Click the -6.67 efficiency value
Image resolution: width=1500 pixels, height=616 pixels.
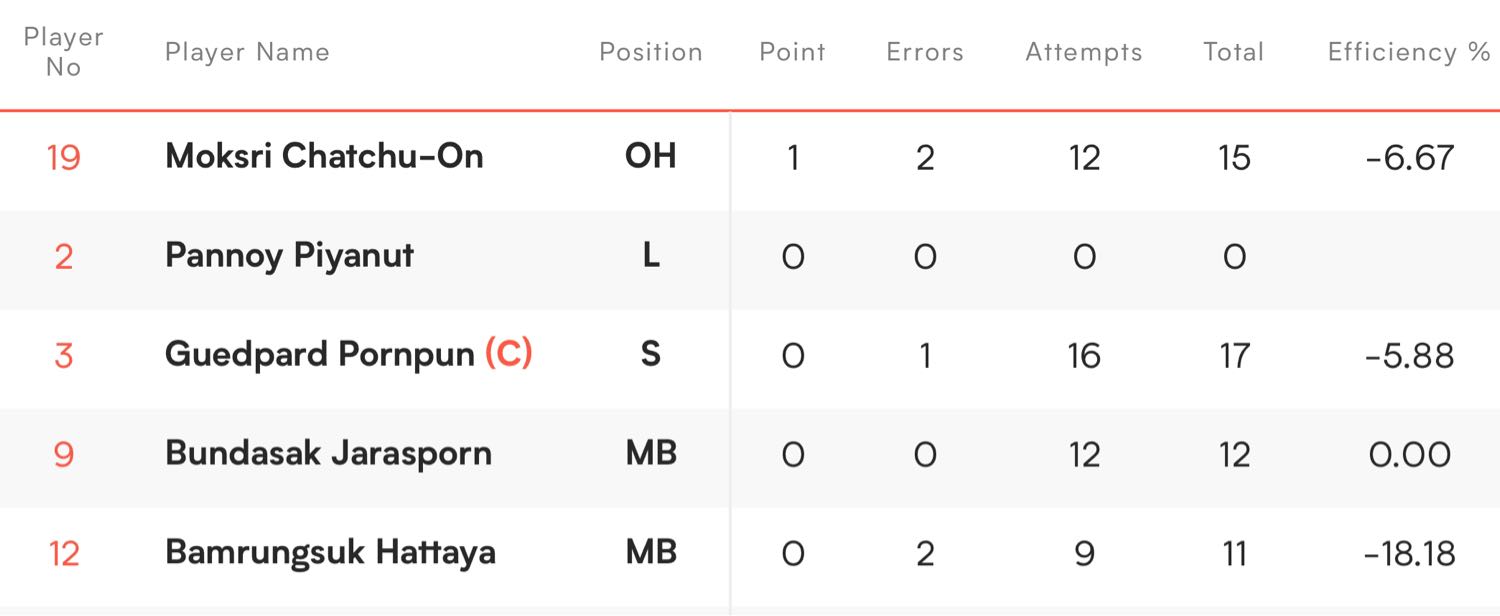point(1410,157)
